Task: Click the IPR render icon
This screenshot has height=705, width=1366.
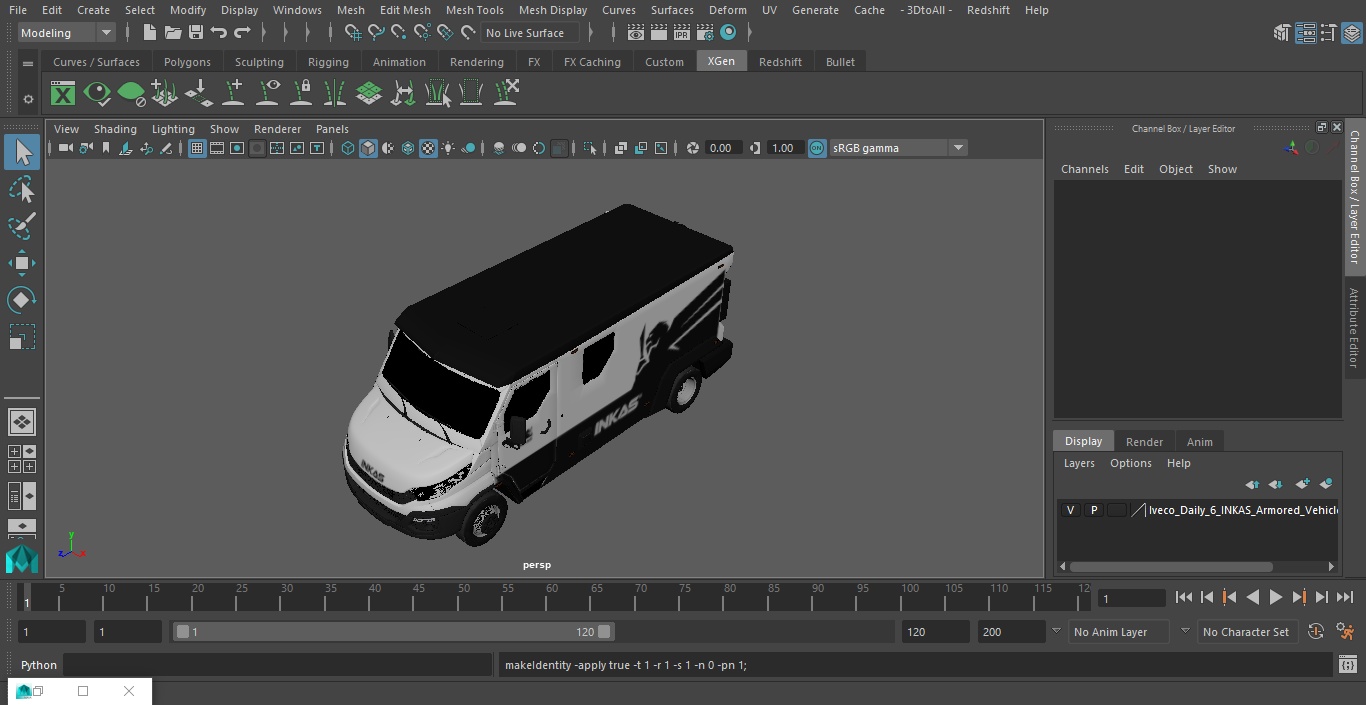Action: [x=681, y=33]
